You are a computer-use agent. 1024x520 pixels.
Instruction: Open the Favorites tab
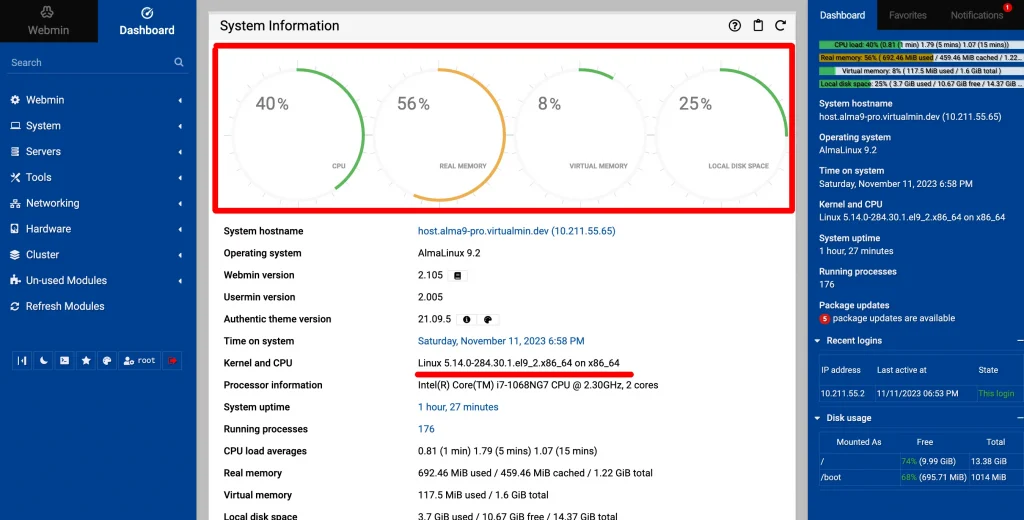click(907, 15)
